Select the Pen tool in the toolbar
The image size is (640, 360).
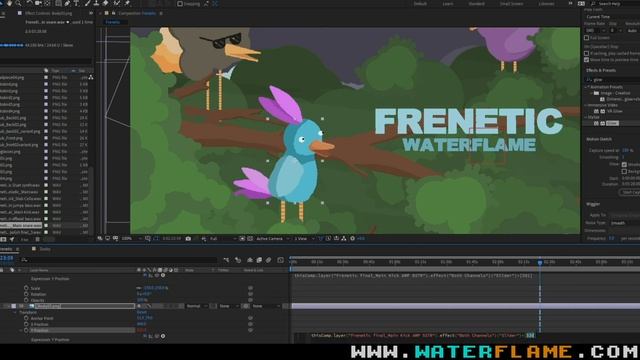[67, 3]
